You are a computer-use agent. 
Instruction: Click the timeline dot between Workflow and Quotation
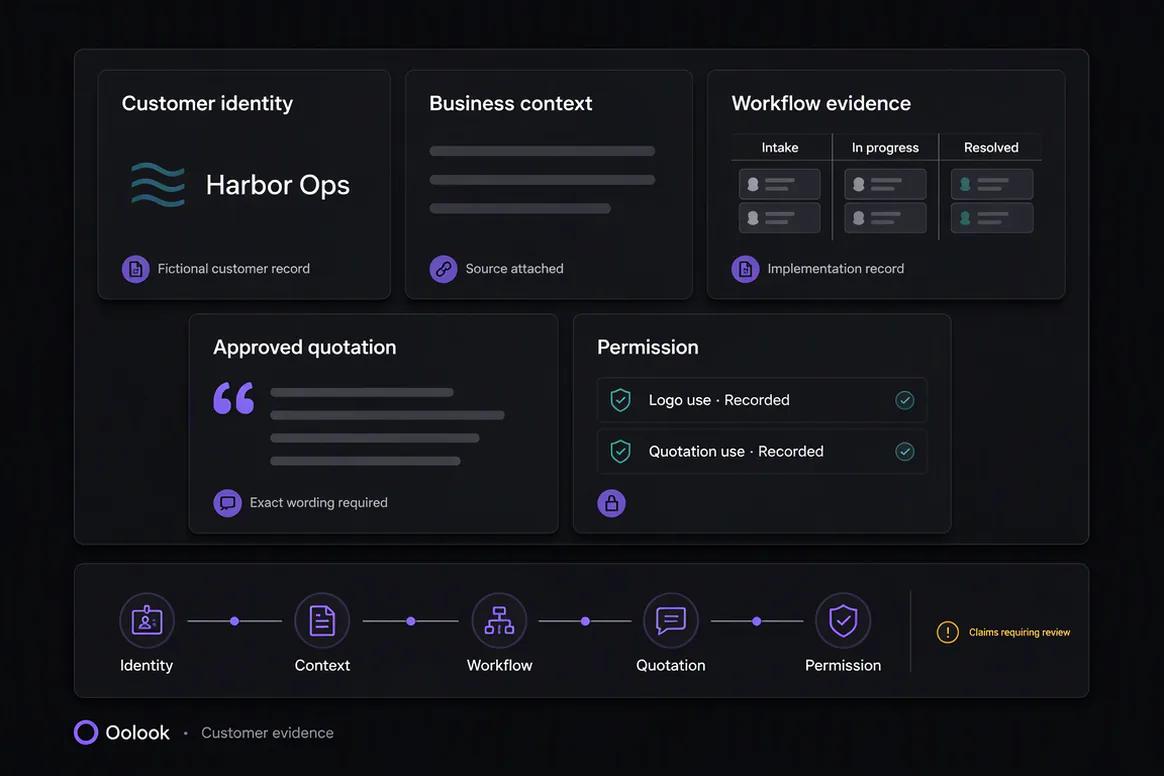pyautogui.click(x=585, y=621)
